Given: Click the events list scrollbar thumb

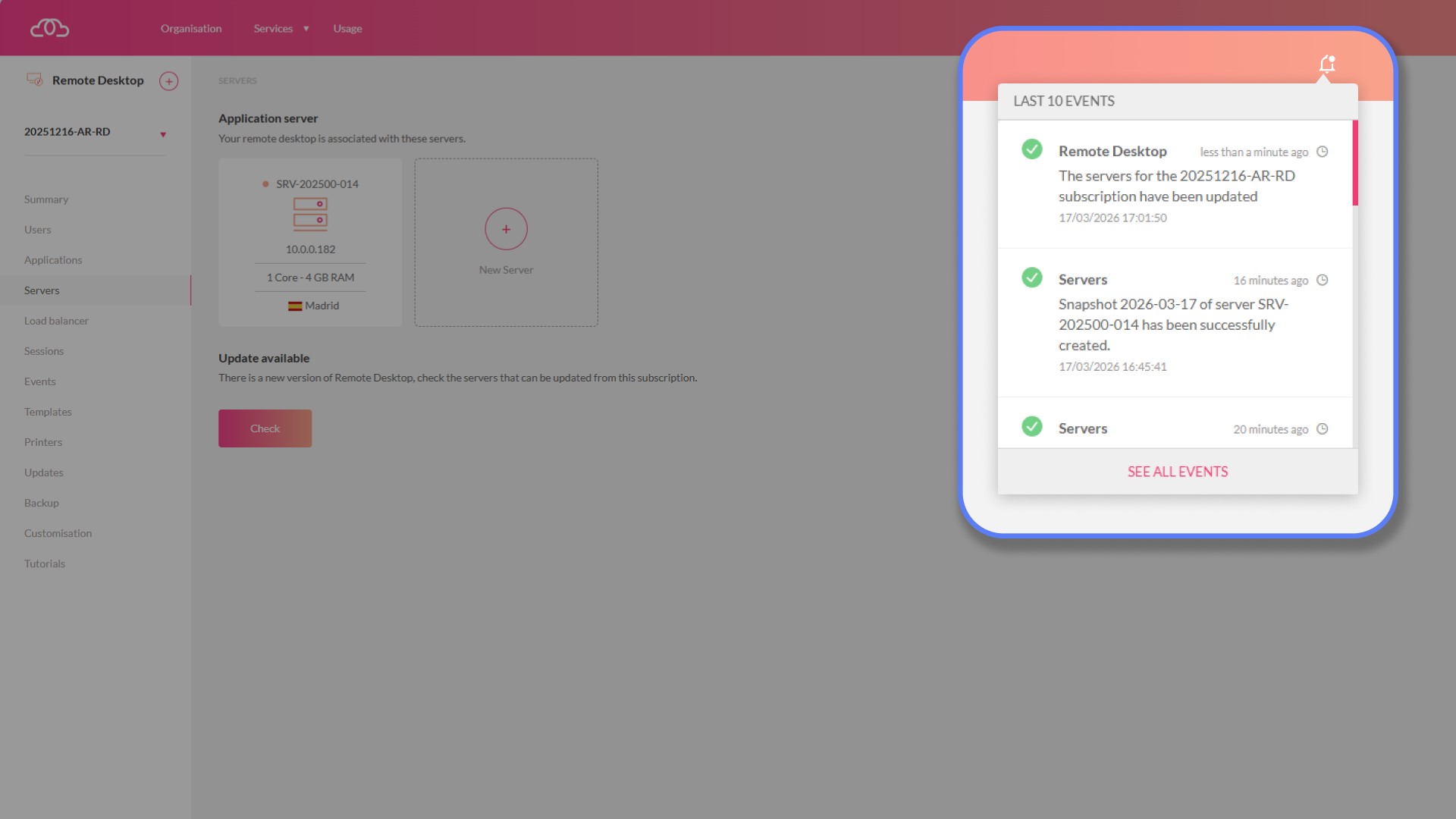Looking at the screenshot, I should [x=1354, y=163].
